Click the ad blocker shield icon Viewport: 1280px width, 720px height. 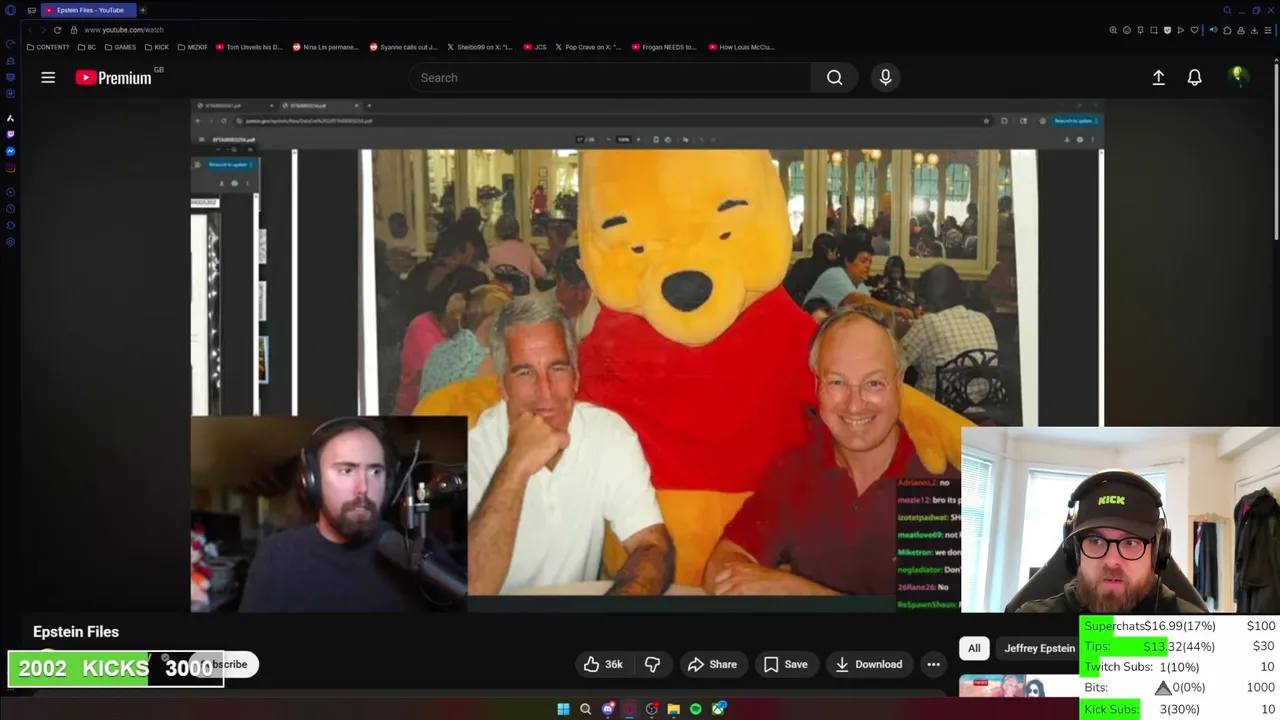click(1167, 30)
